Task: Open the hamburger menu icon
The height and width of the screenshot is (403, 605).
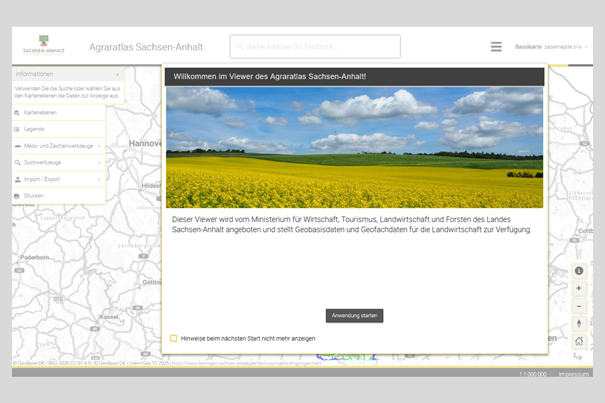Action: click(x=496, y=47)
